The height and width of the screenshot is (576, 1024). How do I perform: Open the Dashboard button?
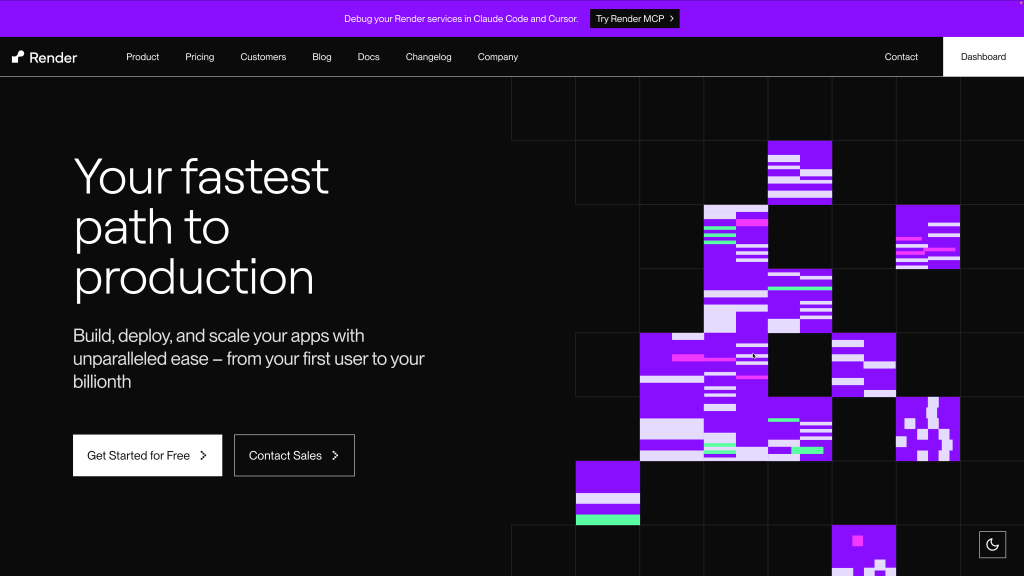(x=982, y=57)
